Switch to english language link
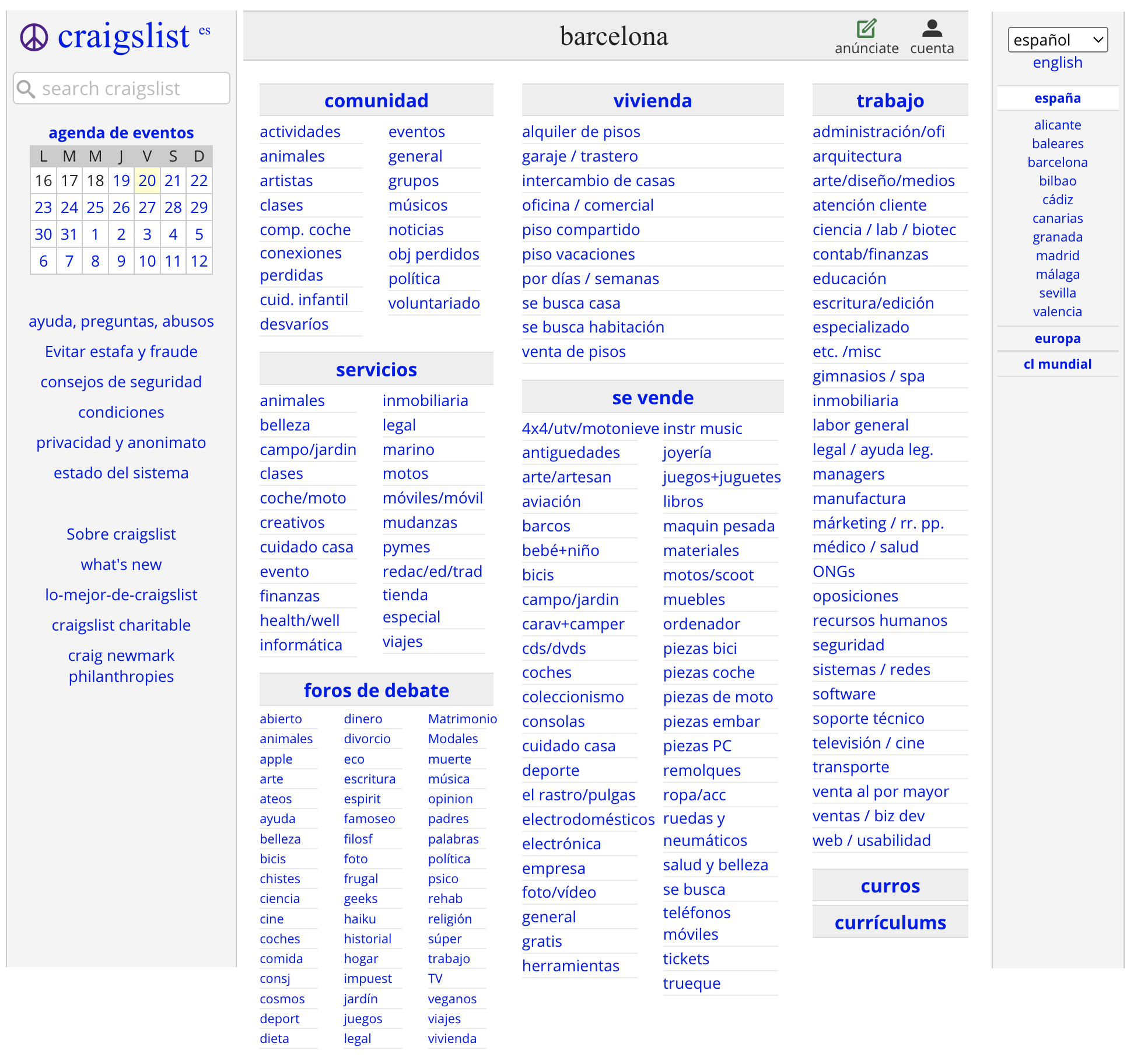 [x=1058, y=62]
